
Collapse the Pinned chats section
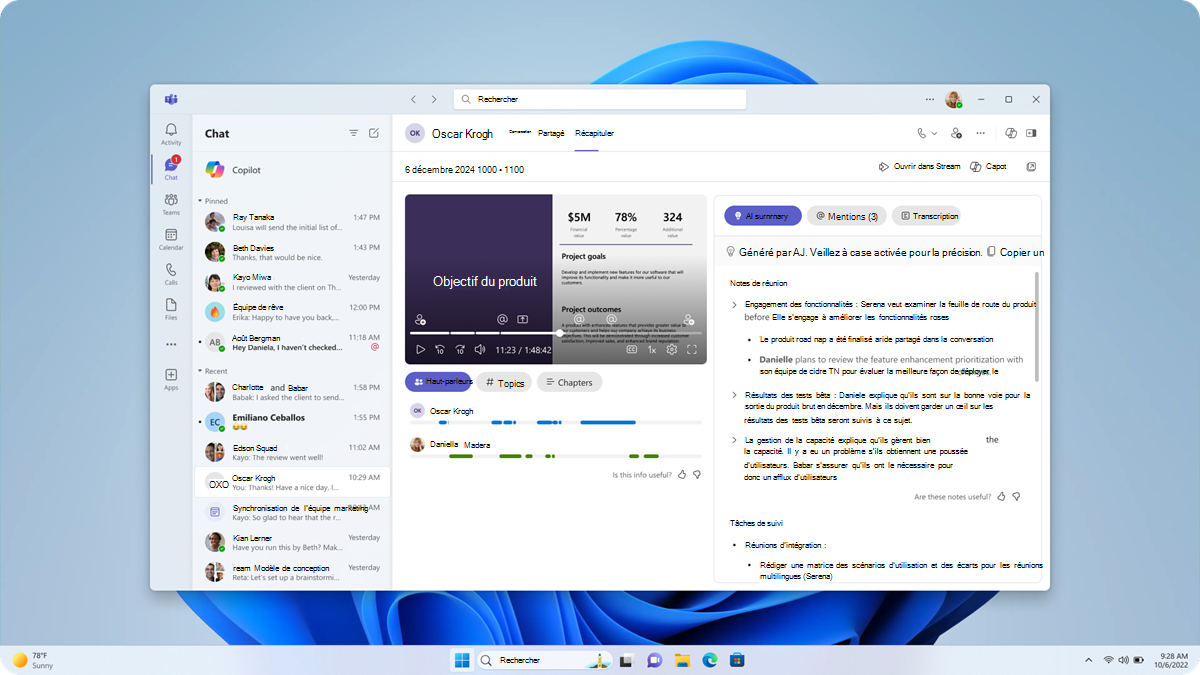(200, 201)
